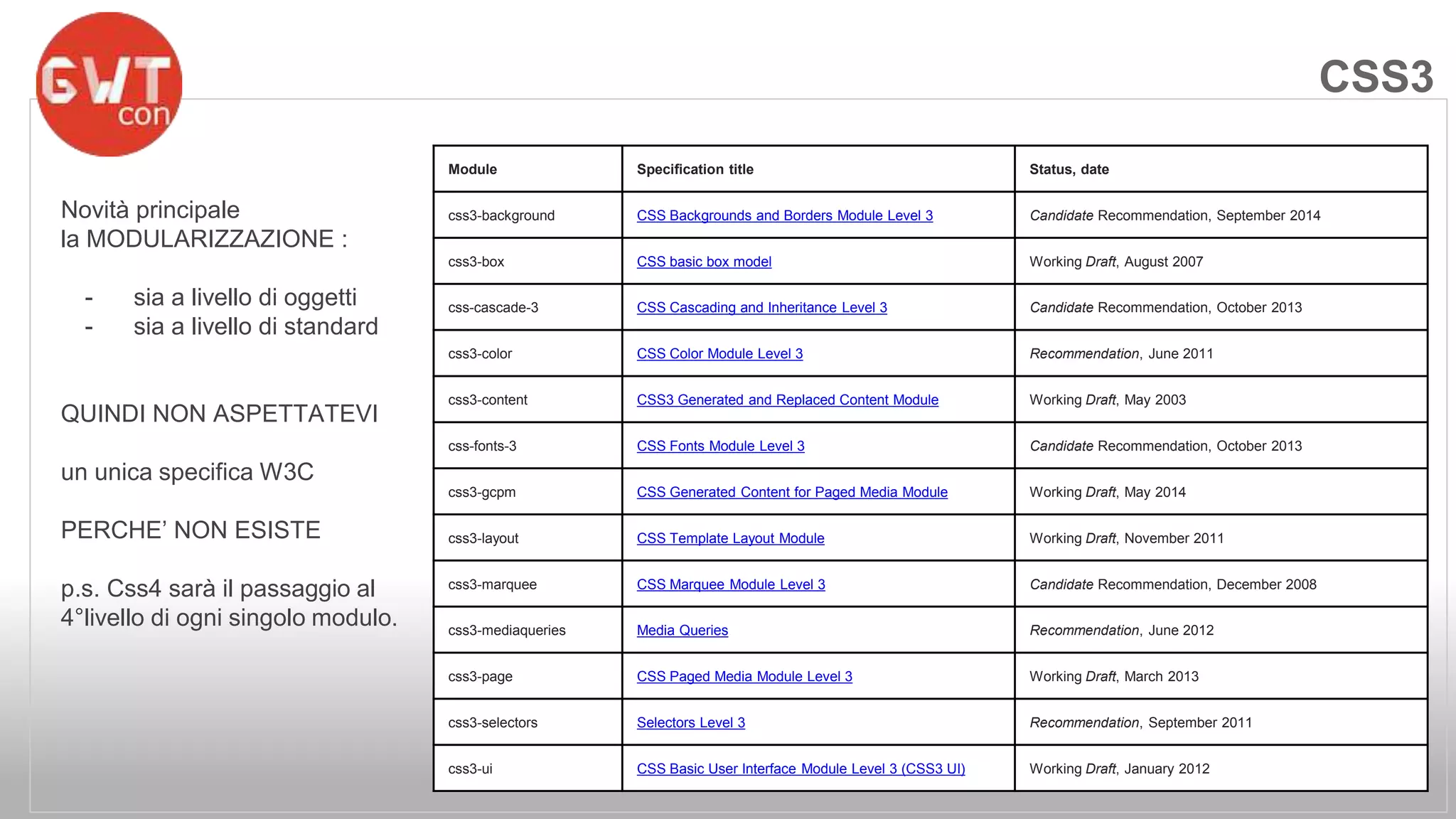The width and height of the screenshot is (1456, 819).
Task: Open the Media Queries link
Action: 682,631
